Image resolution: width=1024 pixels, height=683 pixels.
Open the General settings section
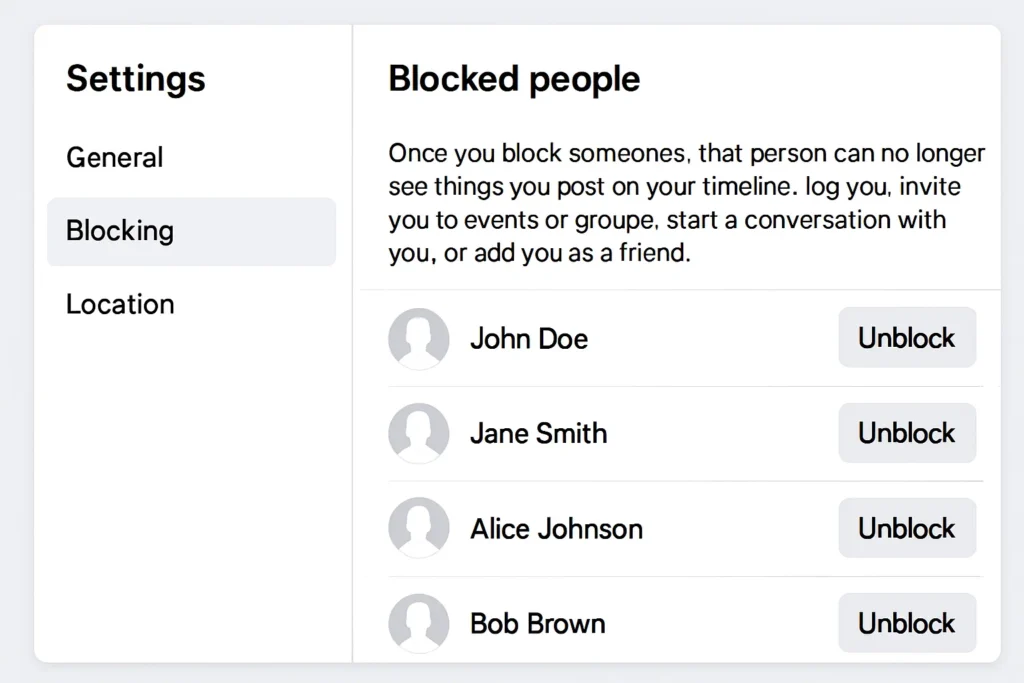tap(114, 157)
